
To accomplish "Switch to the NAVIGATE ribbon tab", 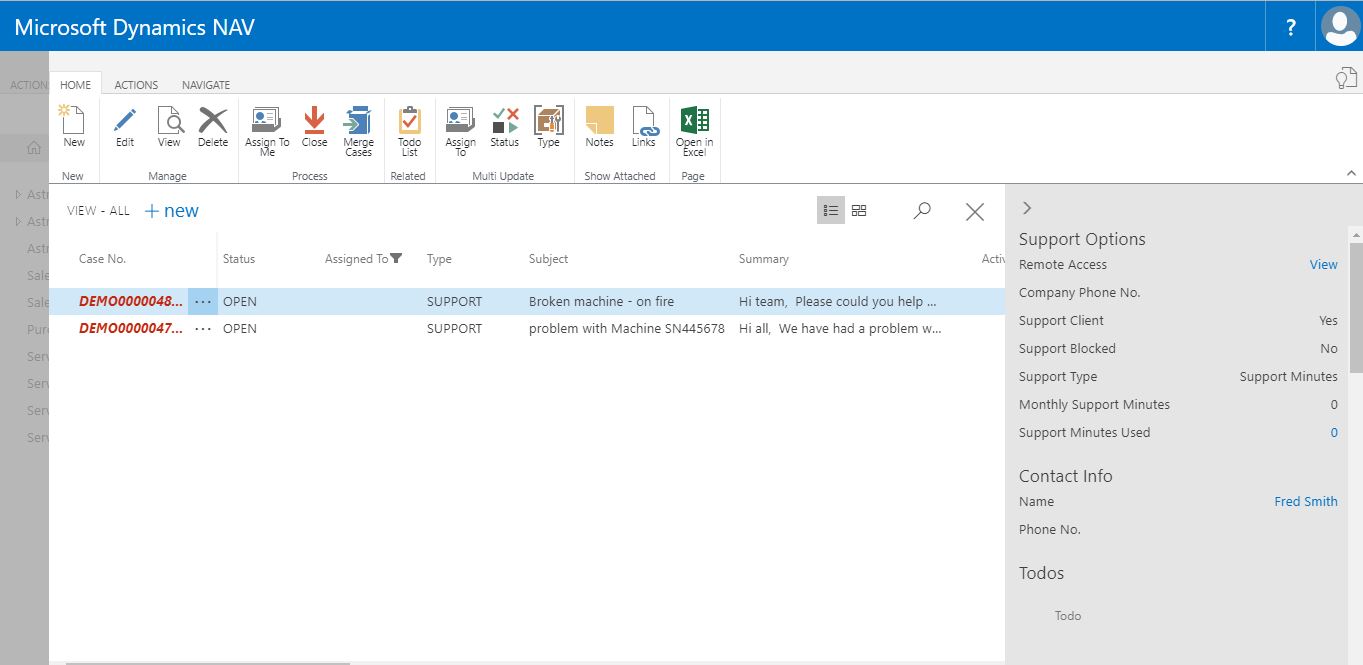I will point(206,85).
